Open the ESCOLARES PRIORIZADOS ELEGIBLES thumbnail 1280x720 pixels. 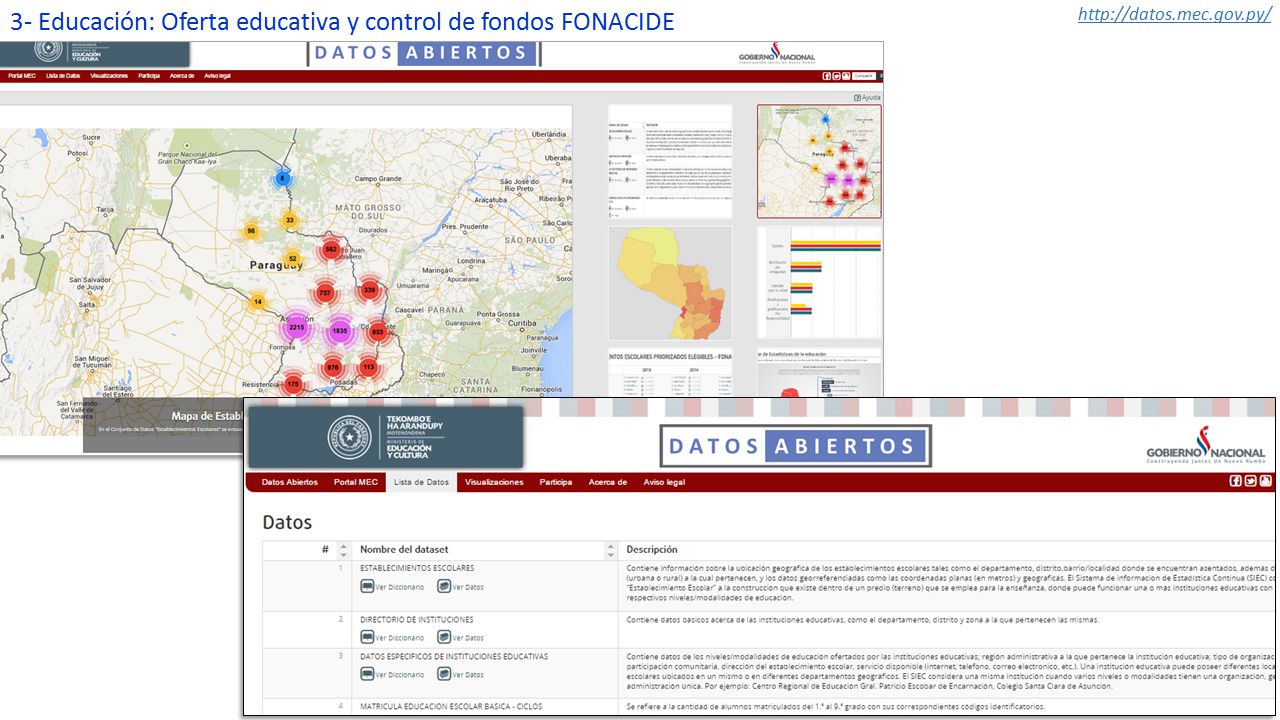(670, 372)
